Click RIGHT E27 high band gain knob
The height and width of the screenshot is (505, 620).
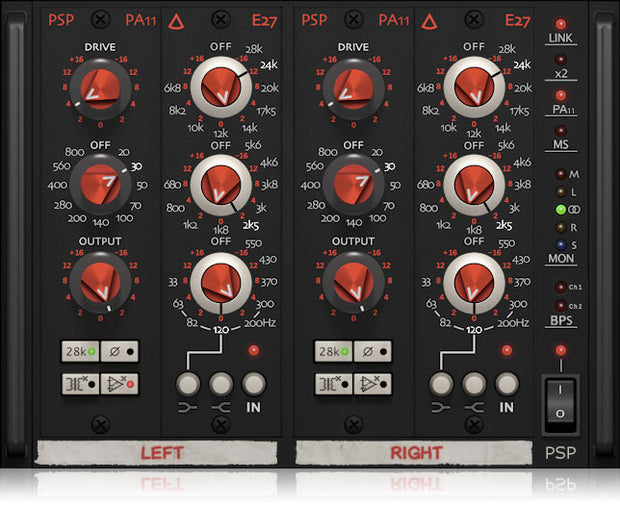tap(474, 87)
